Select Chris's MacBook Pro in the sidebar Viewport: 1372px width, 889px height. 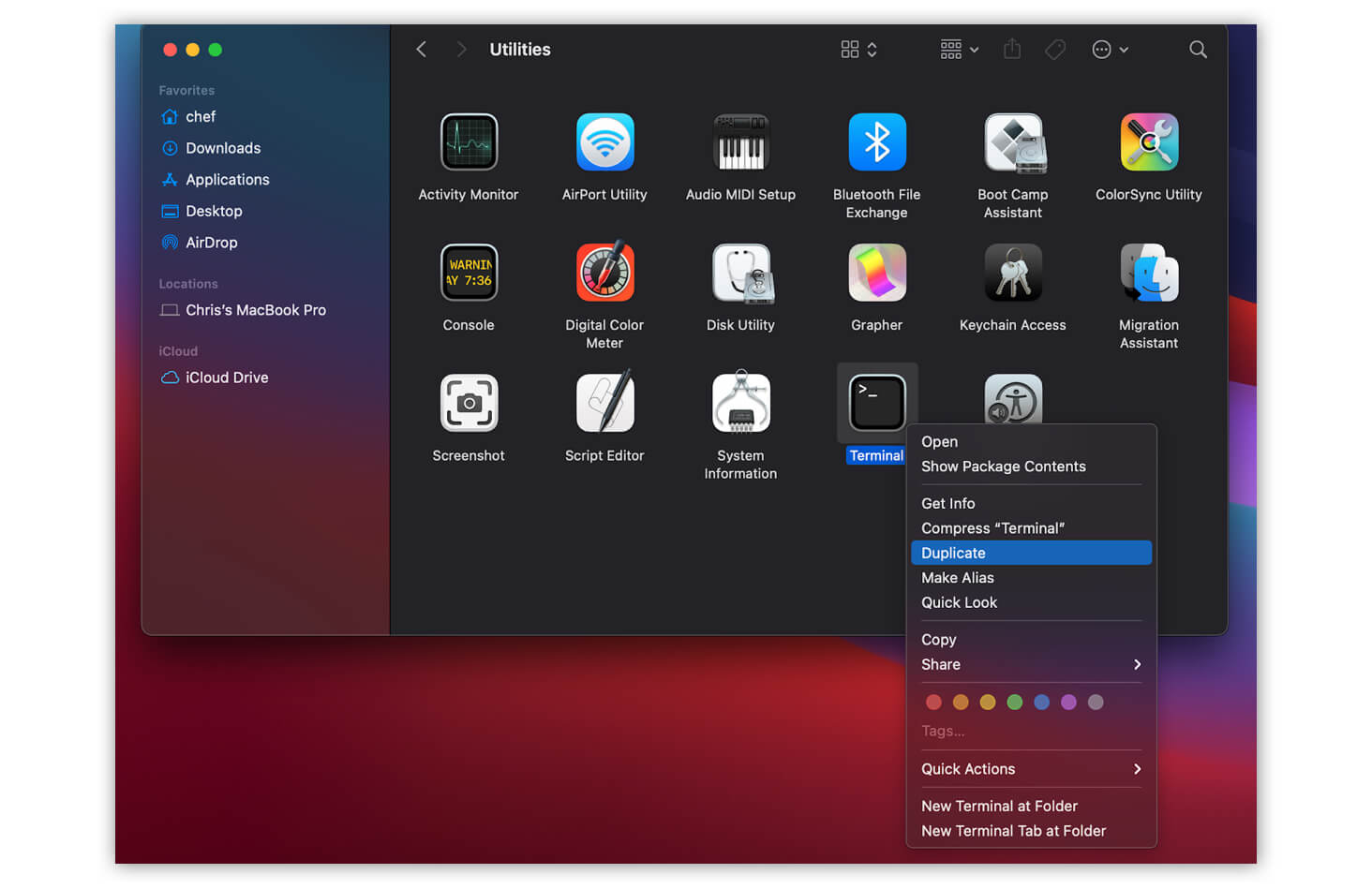254,309
